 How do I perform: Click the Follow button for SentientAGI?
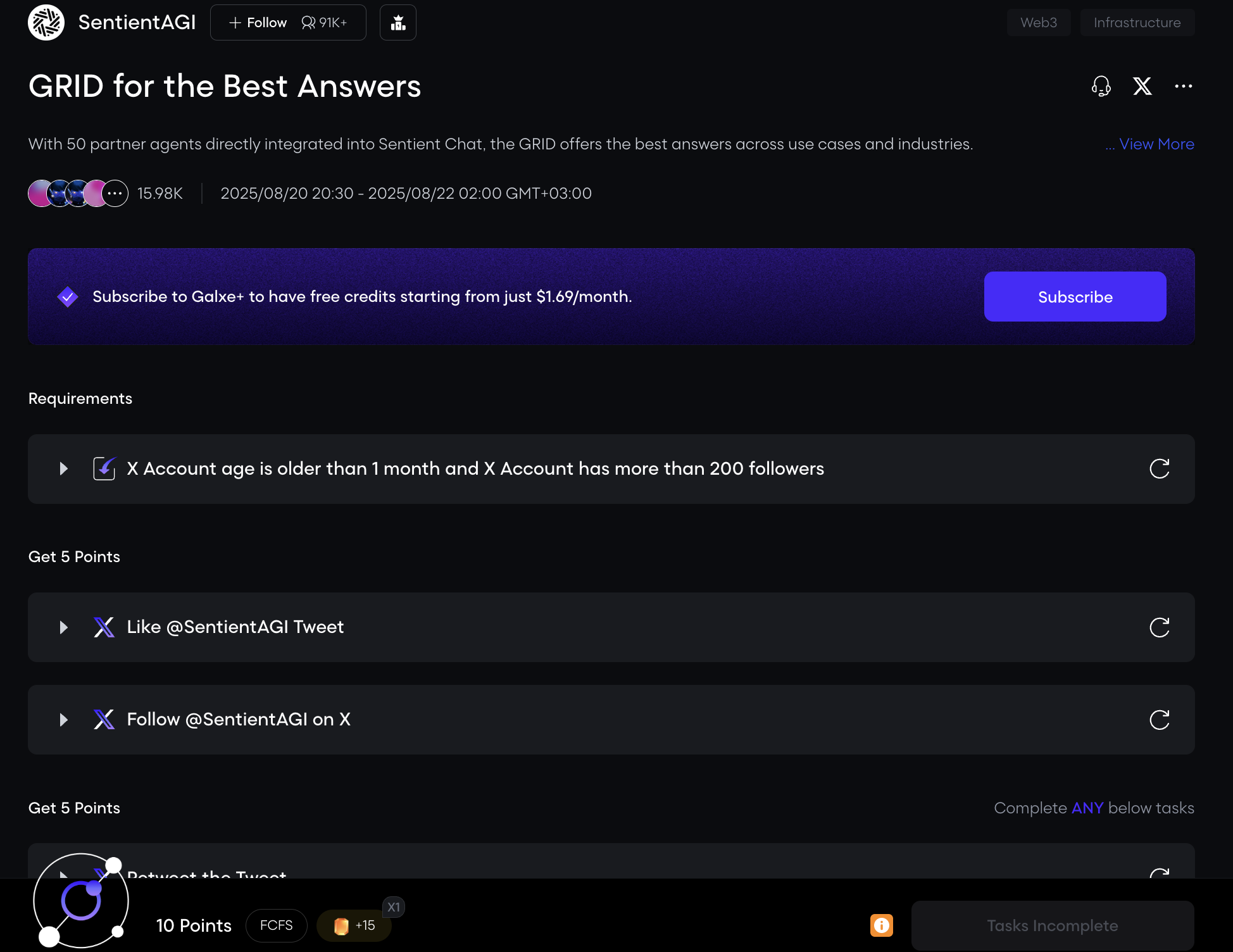258,23
